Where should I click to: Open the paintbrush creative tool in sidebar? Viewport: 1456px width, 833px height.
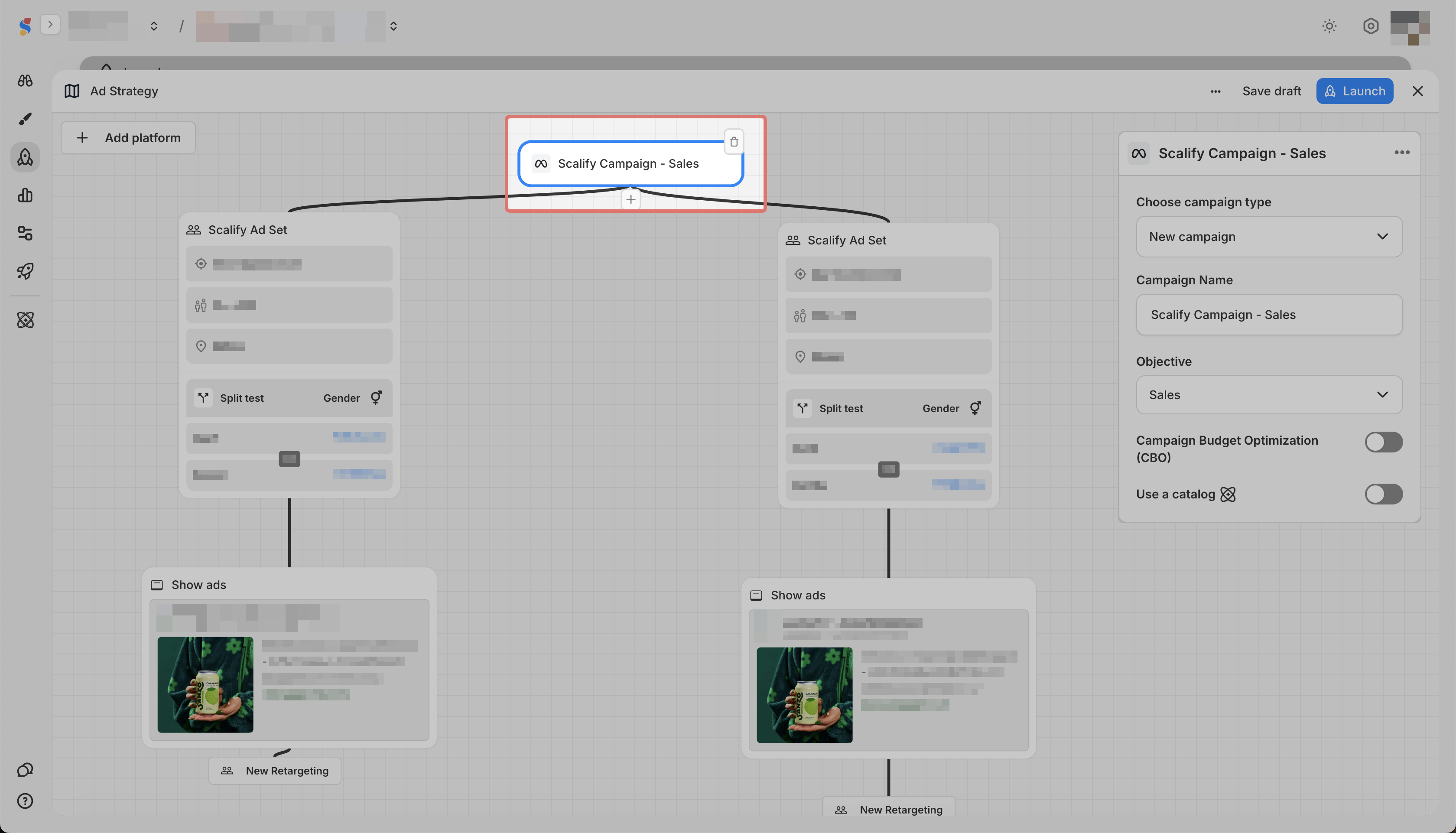pos(25,118)
